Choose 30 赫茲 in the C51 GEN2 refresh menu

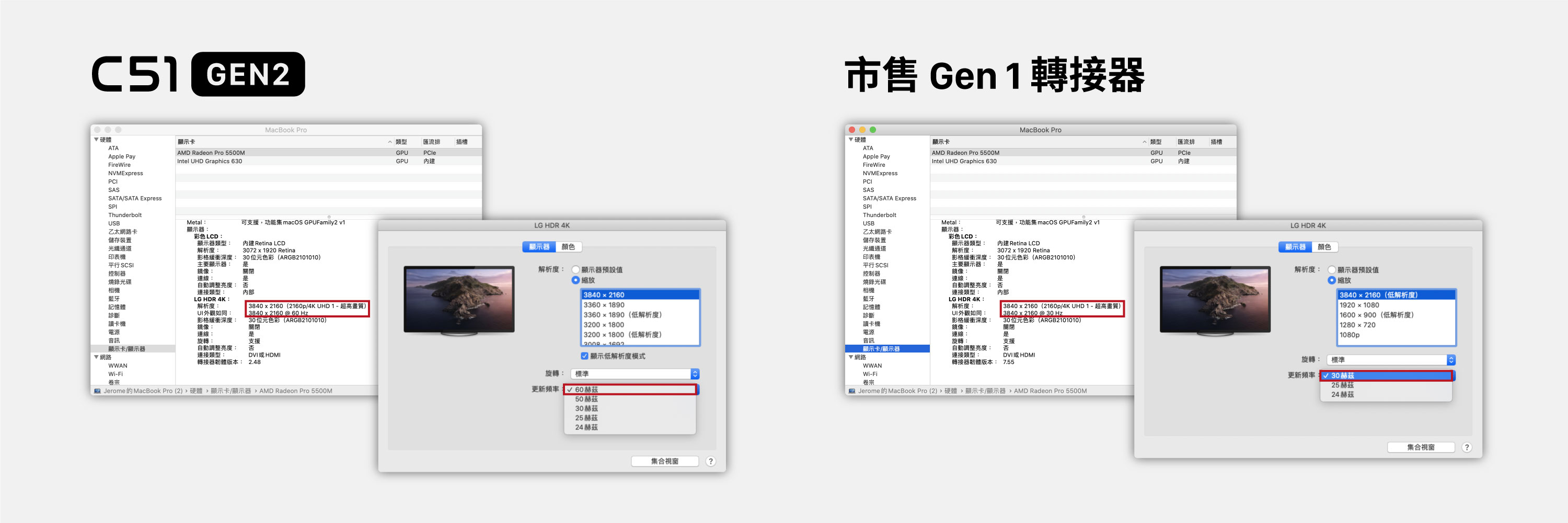coord(630,408)
